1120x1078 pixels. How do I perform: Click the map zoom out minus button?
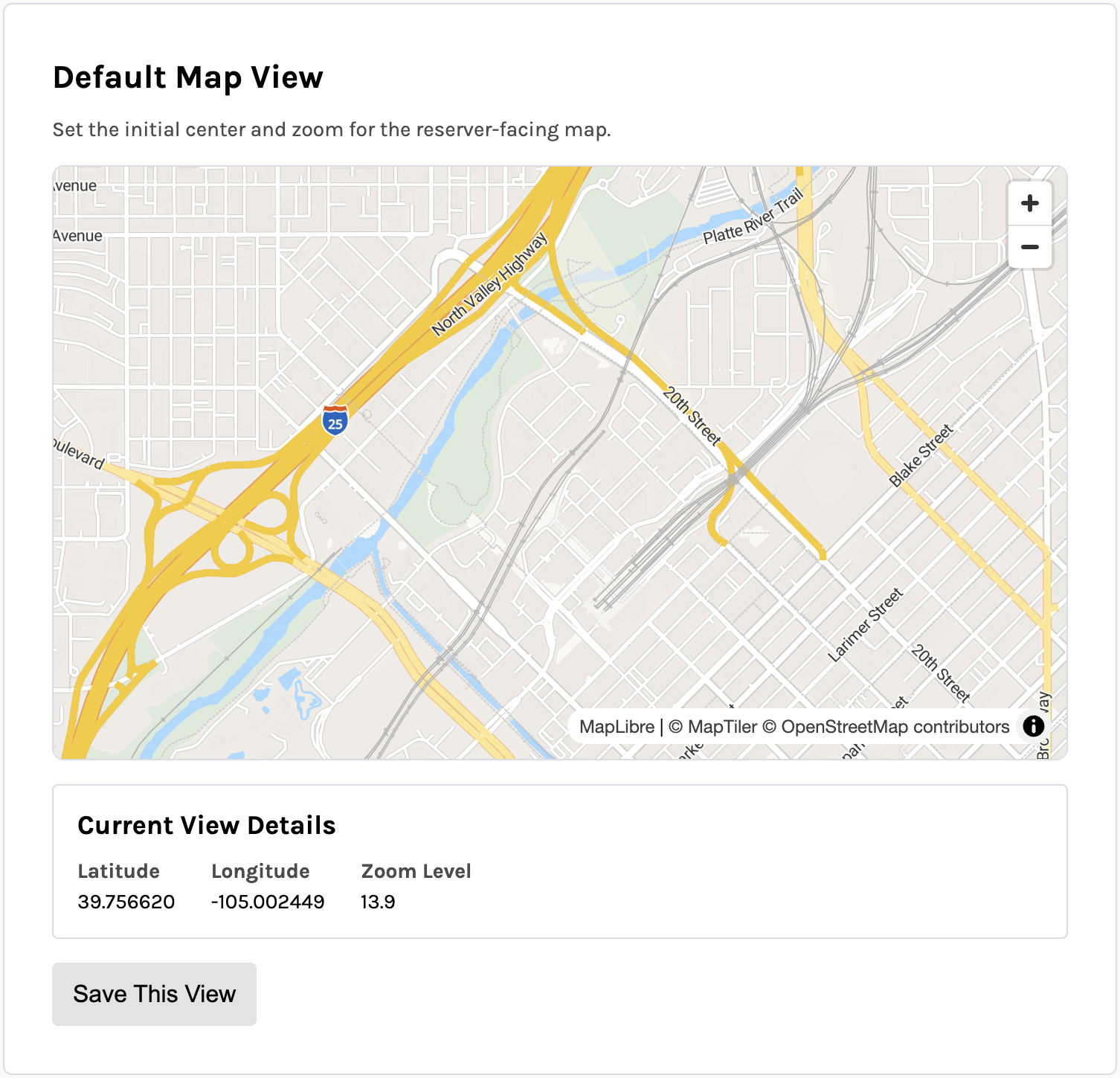[x=1029, y=247]
